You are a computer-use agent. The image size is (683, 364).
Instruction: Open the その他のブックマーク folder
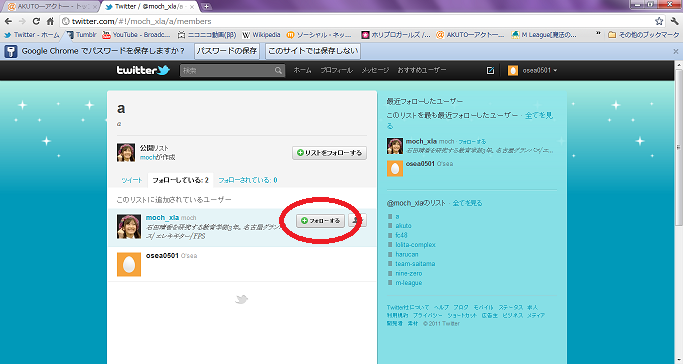(644, 35)
